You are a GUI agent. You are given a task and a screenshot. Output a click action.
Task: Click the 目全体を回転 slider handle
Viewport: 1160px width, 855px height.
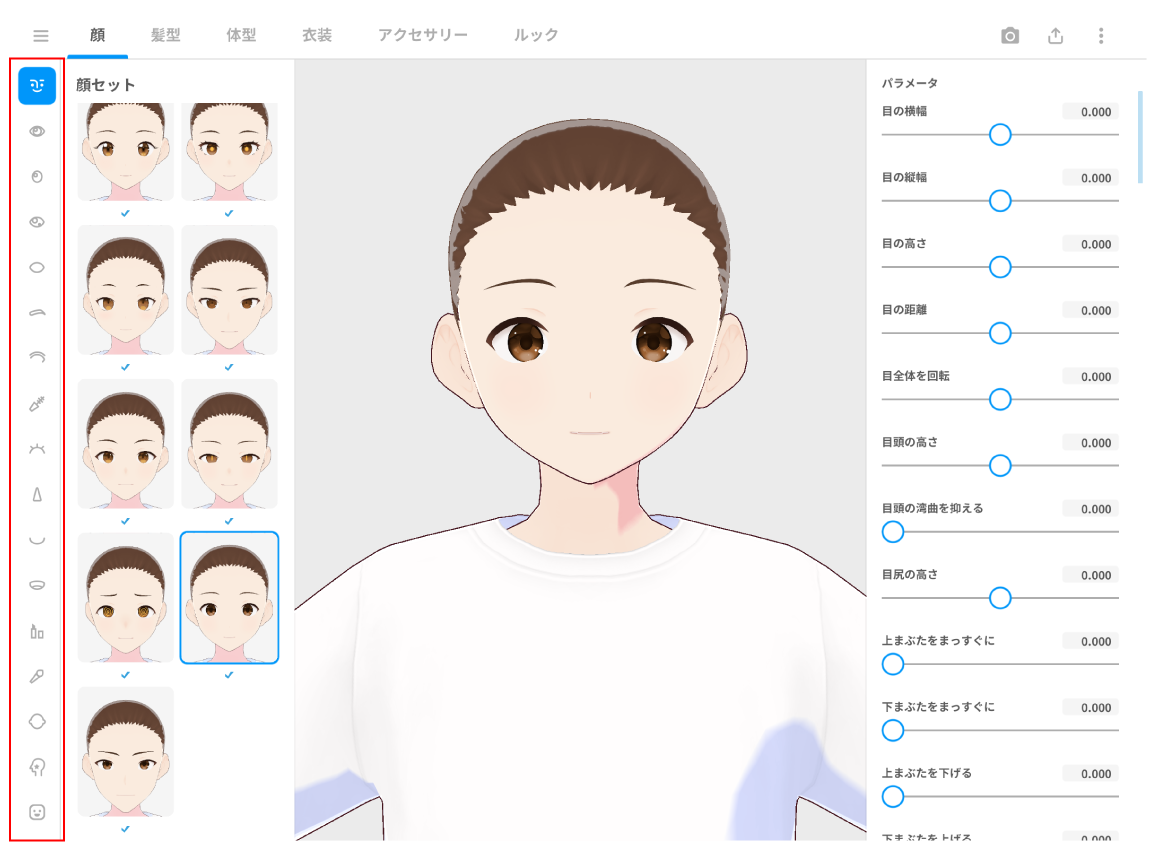1000,399
